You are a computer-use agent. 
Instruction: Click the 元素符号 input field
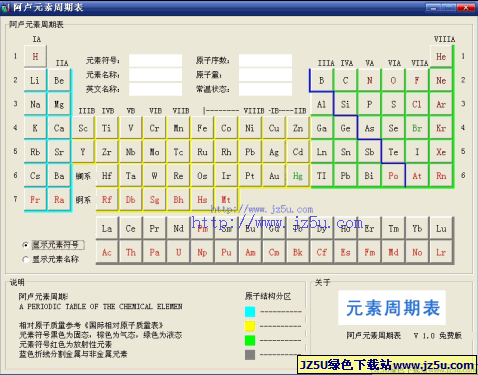click(156, 61)
